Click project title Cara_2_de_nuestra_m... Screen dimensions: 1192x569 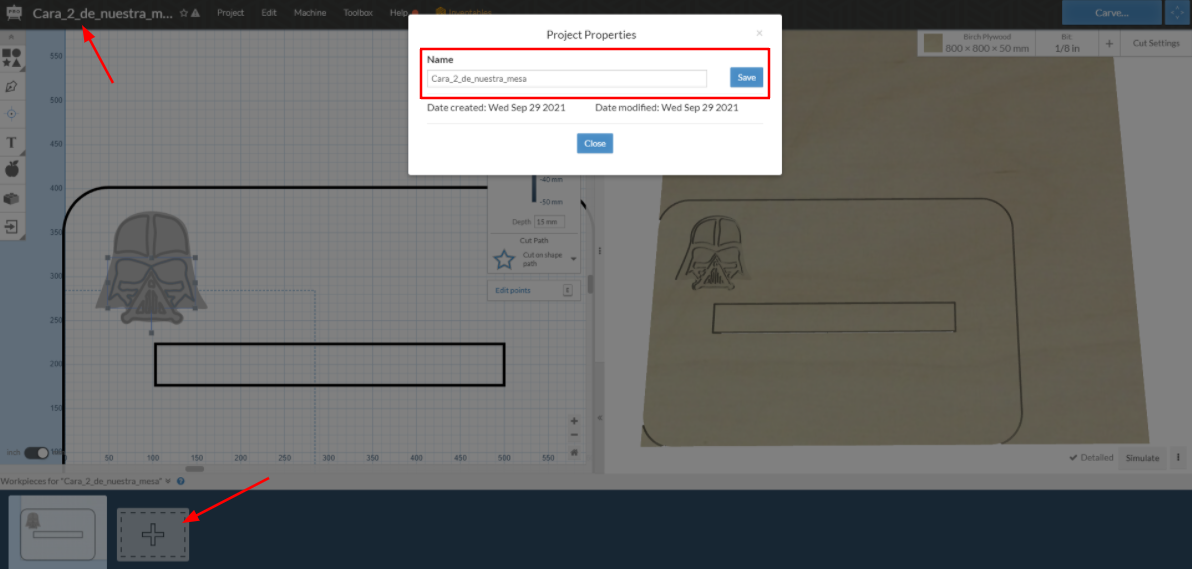tap(103, 13)
